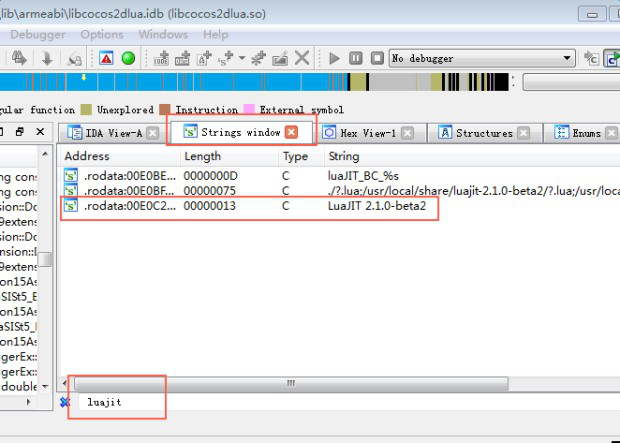Viewport: 620px width, 443px height.
Task: Close the left functions panel
Action: [40, 132]
